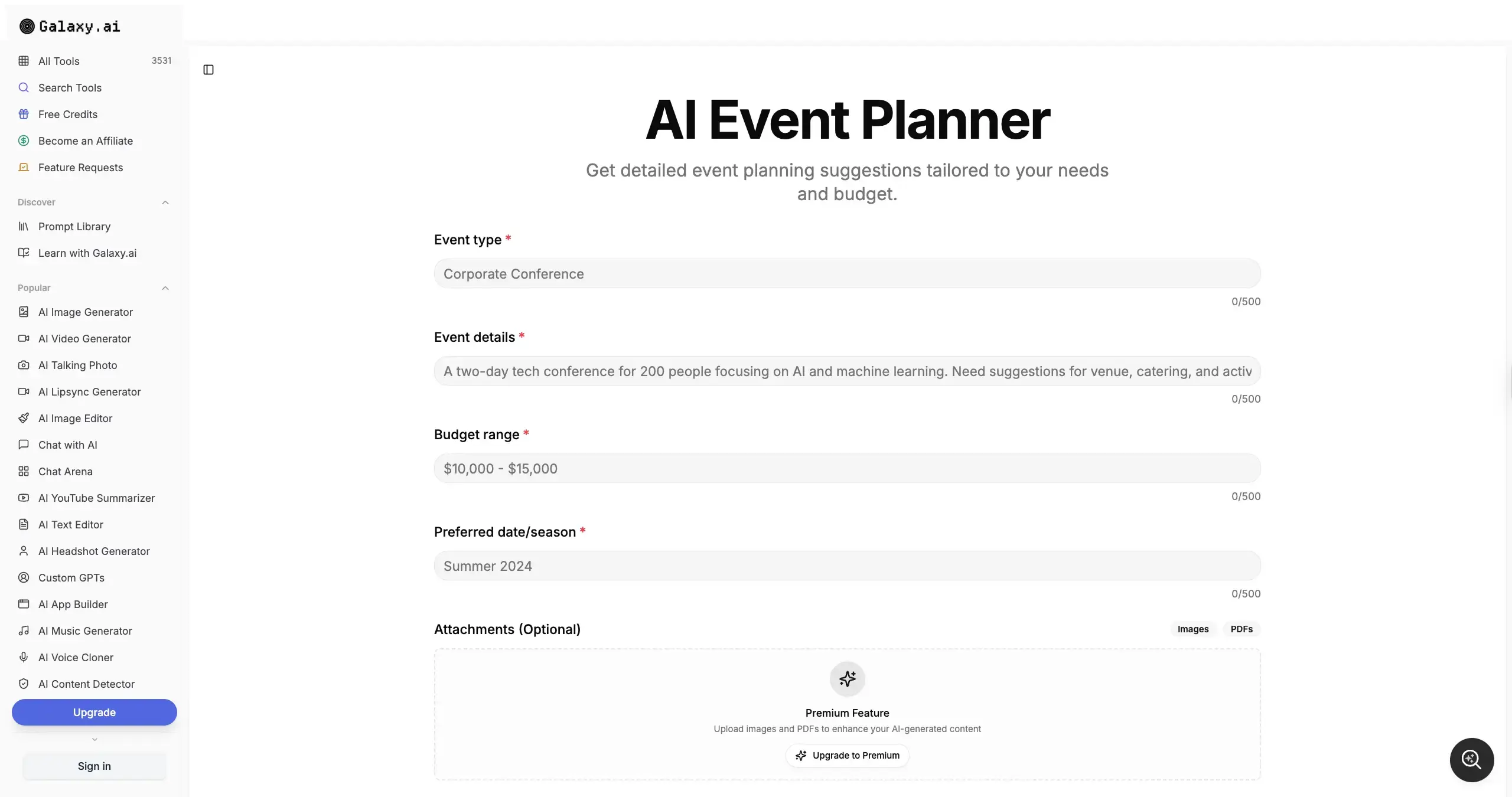The height and width of the screenshot is (797, 1512).
Task: Open the AI Image Generator tool
Action: point(85,312)
